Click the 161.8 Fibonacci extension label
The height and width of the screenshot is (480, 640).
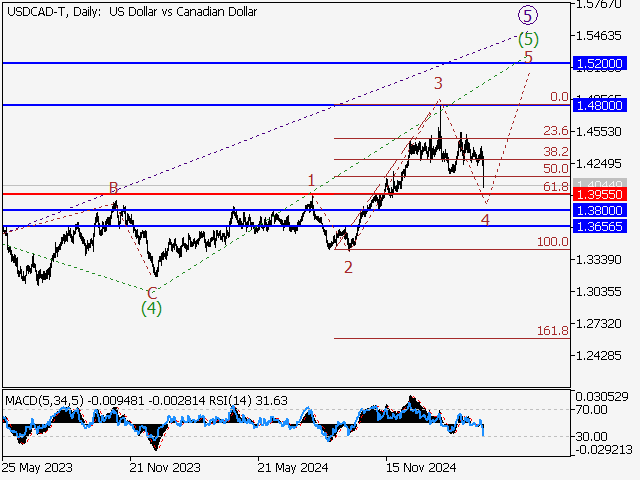[553, 330]
